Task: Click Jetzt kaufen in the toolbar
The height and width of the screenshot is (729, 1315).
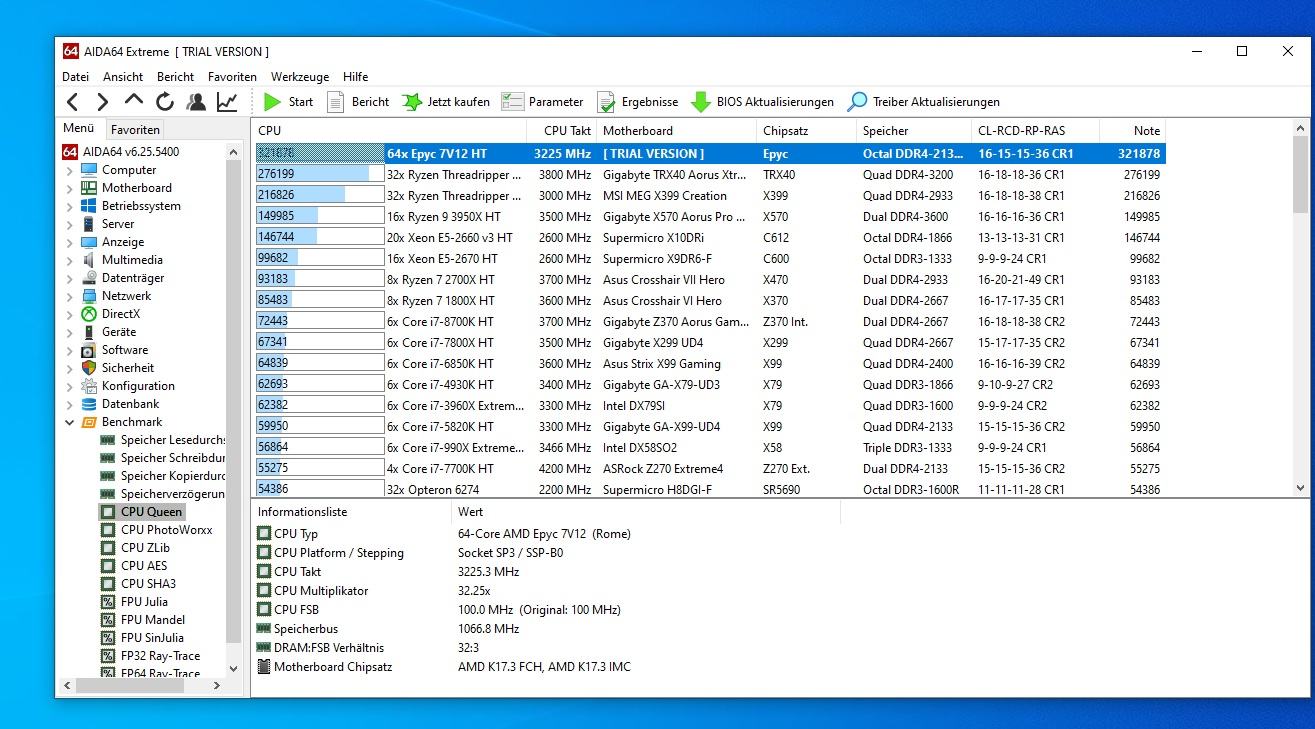Action: click(445, 102)
